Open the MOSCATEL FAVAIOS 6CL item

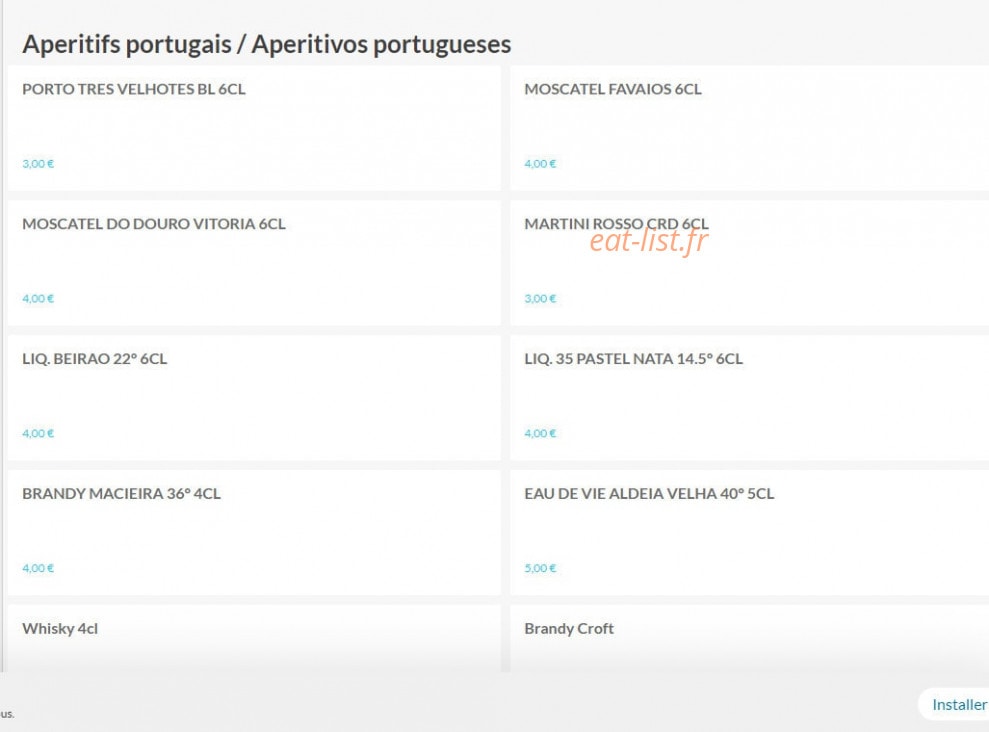[x=749, y=128]
